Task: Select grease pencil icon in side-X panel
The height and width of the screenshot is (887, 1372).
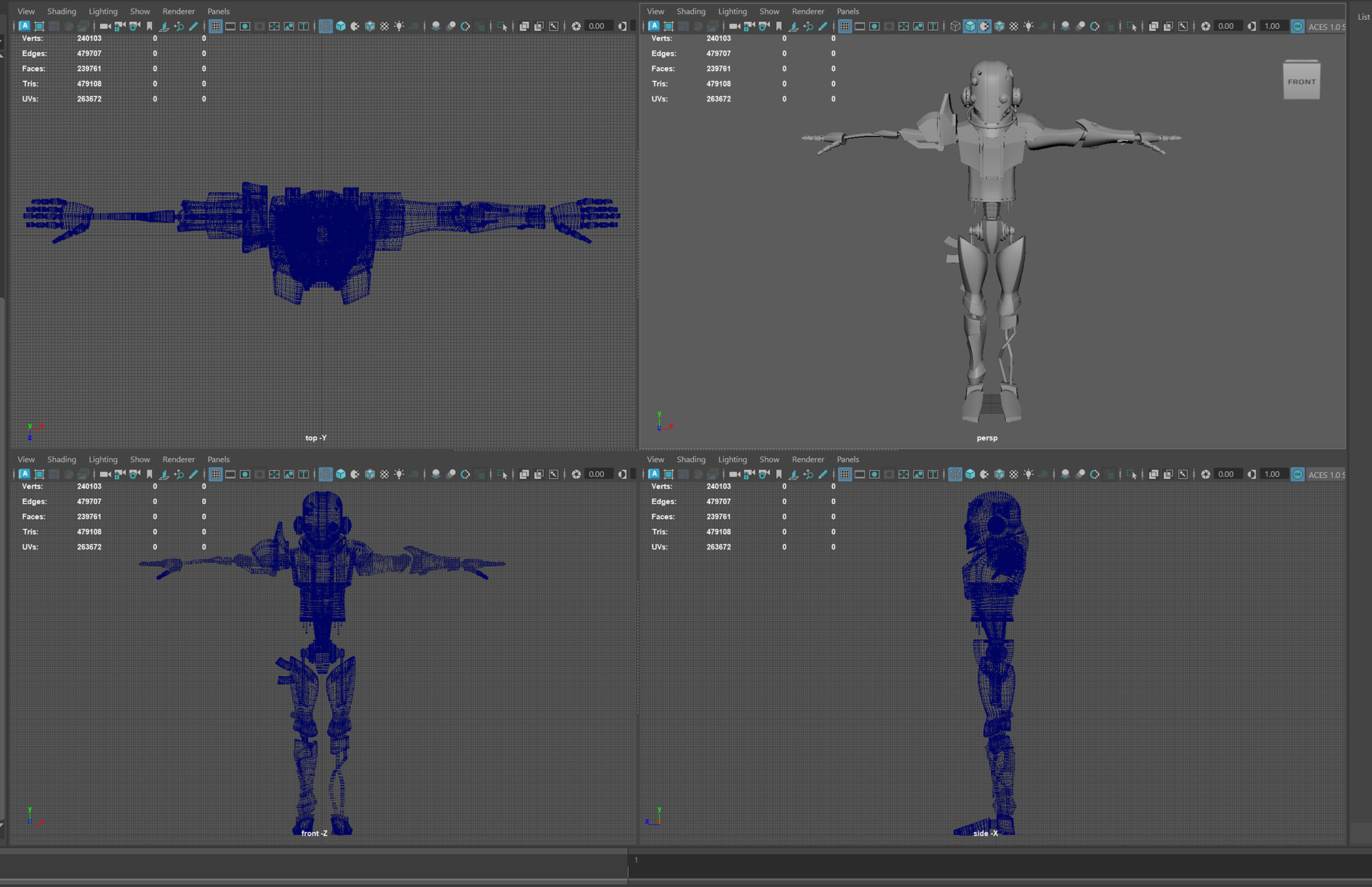Action: tap(823, 475)
